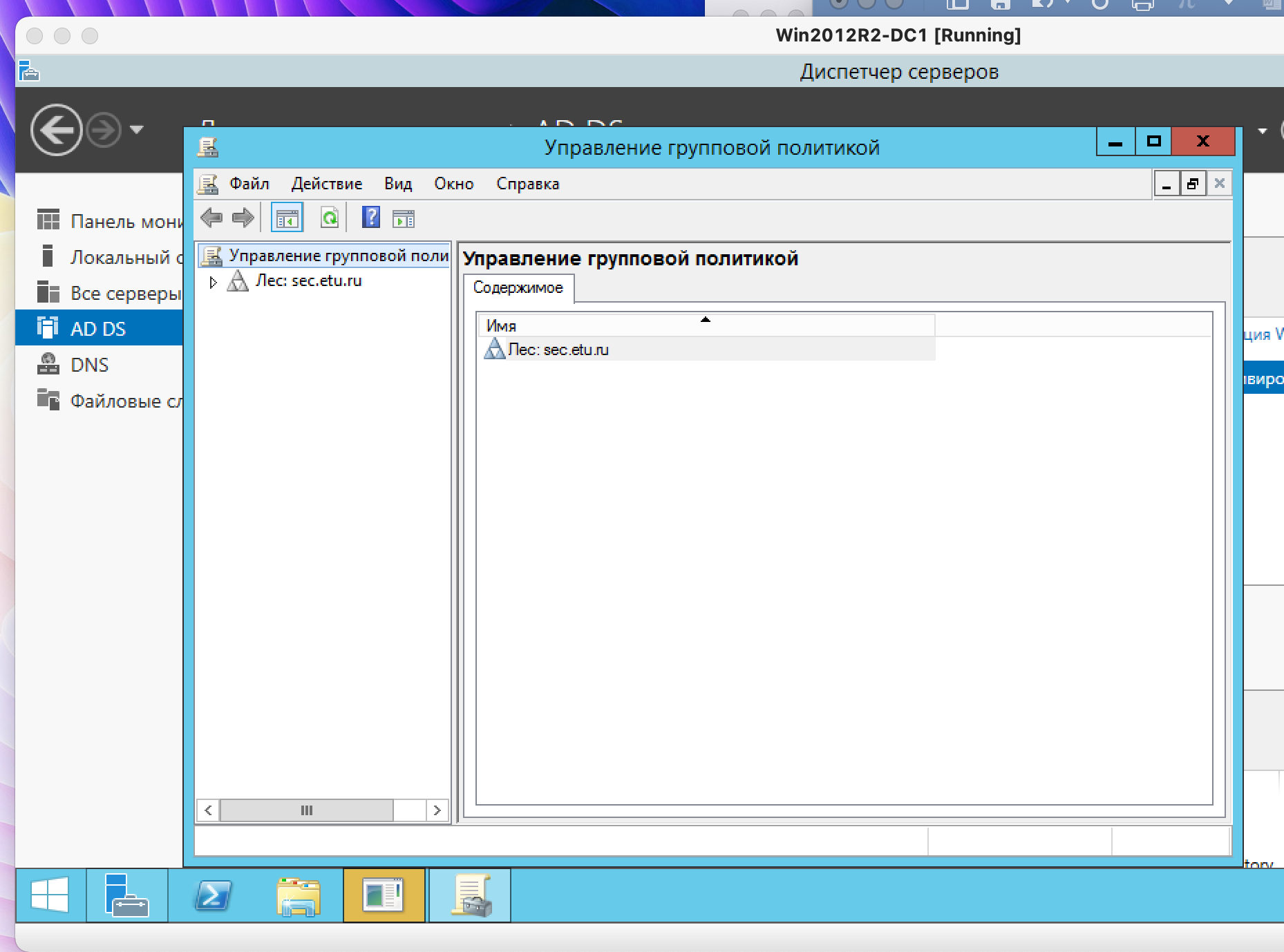The width and height of the screenshot is (1284, 952).
Task: Click the Group Policy window title bar icon
Action: pyautogui.click(x=208, y=147)
